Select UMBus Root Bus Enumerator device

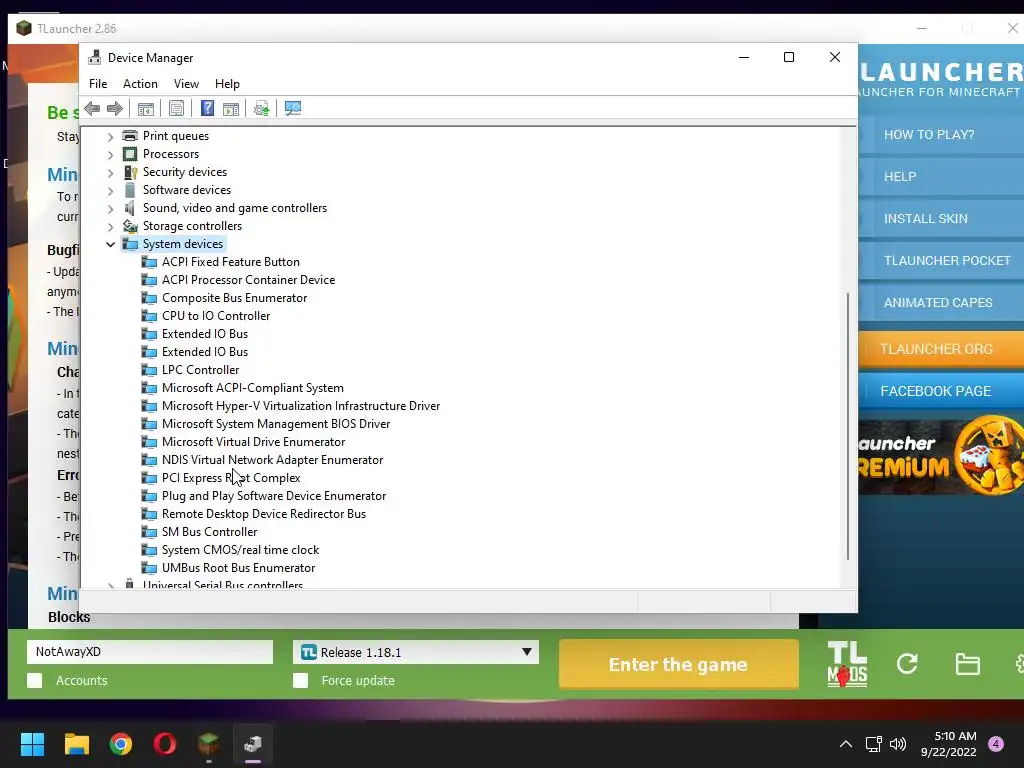238,568
